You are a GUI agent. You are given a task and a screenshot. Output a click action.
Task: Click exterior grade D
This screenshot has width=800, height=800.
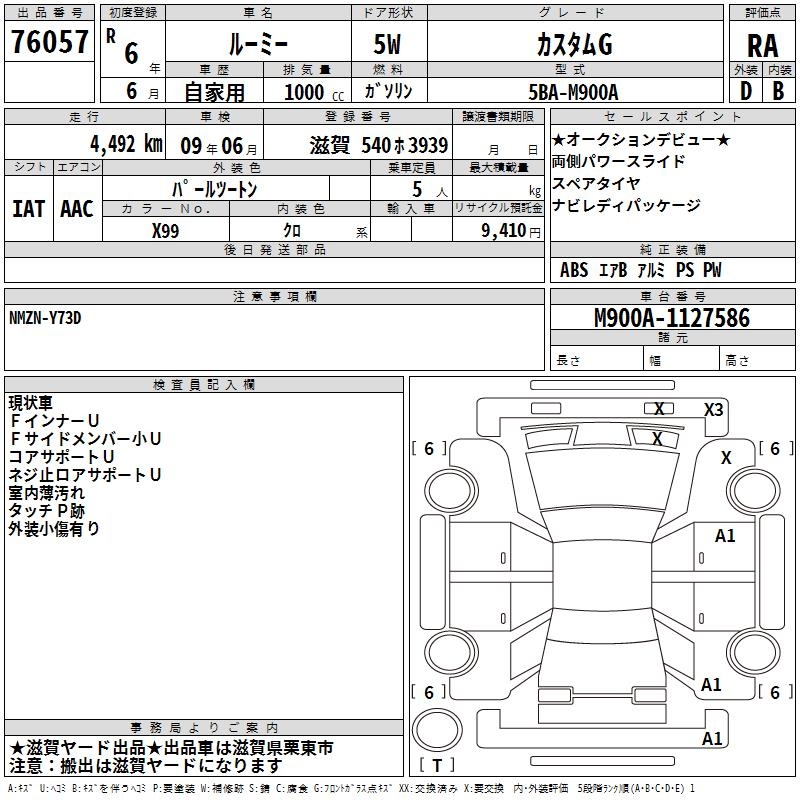[x=745, y=91]
